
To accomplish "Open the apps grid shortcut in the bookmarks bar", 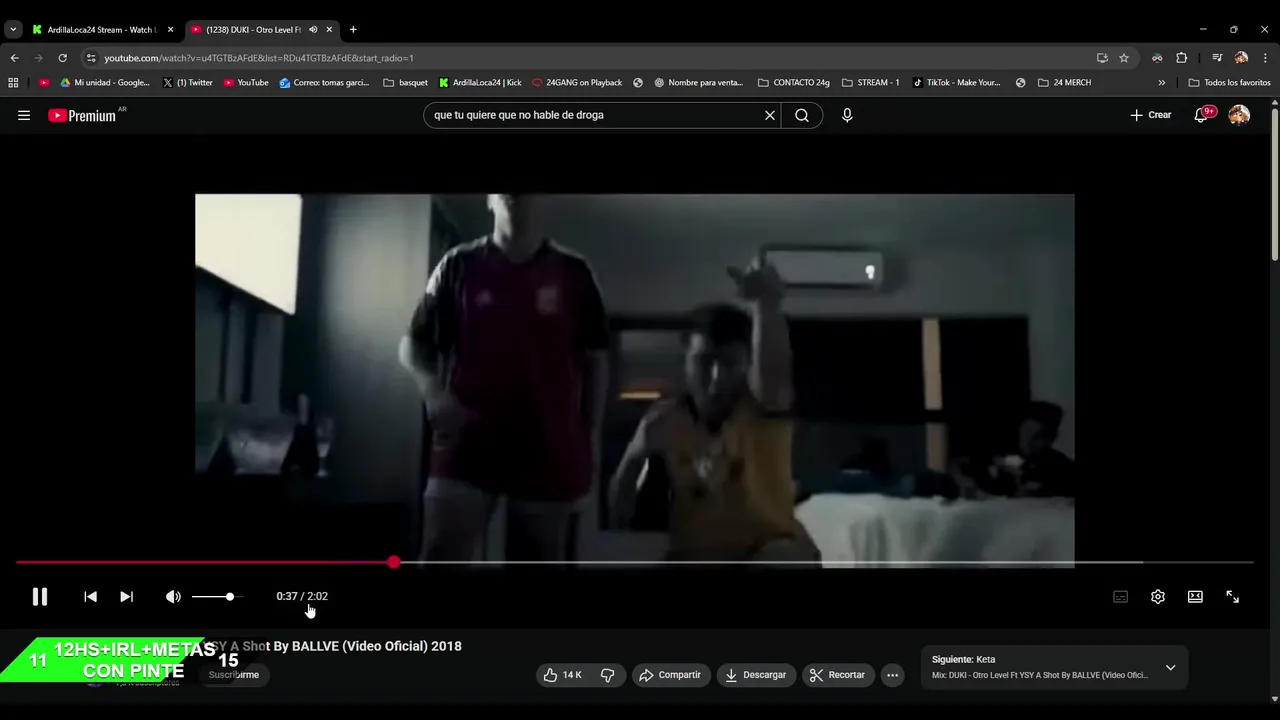I will (x=14, y=83).
